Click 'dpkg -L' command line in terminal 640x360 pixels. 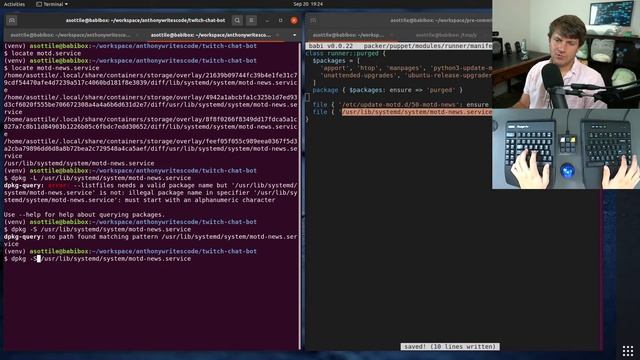(x=97, y=178)
